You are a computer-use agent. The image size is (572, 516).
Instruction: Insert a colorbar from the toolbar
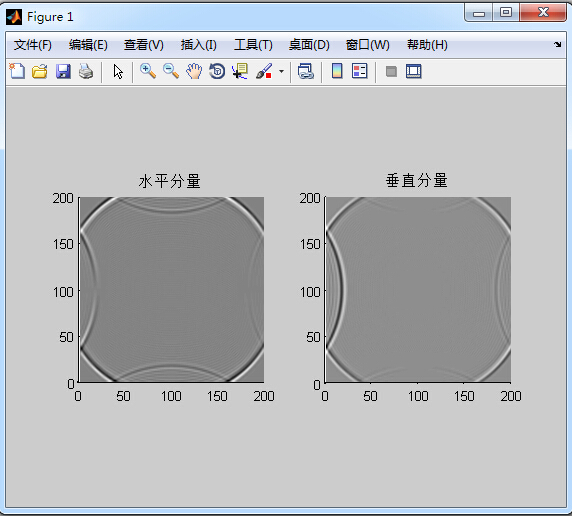pyautogui.click(x=337, y=71)
